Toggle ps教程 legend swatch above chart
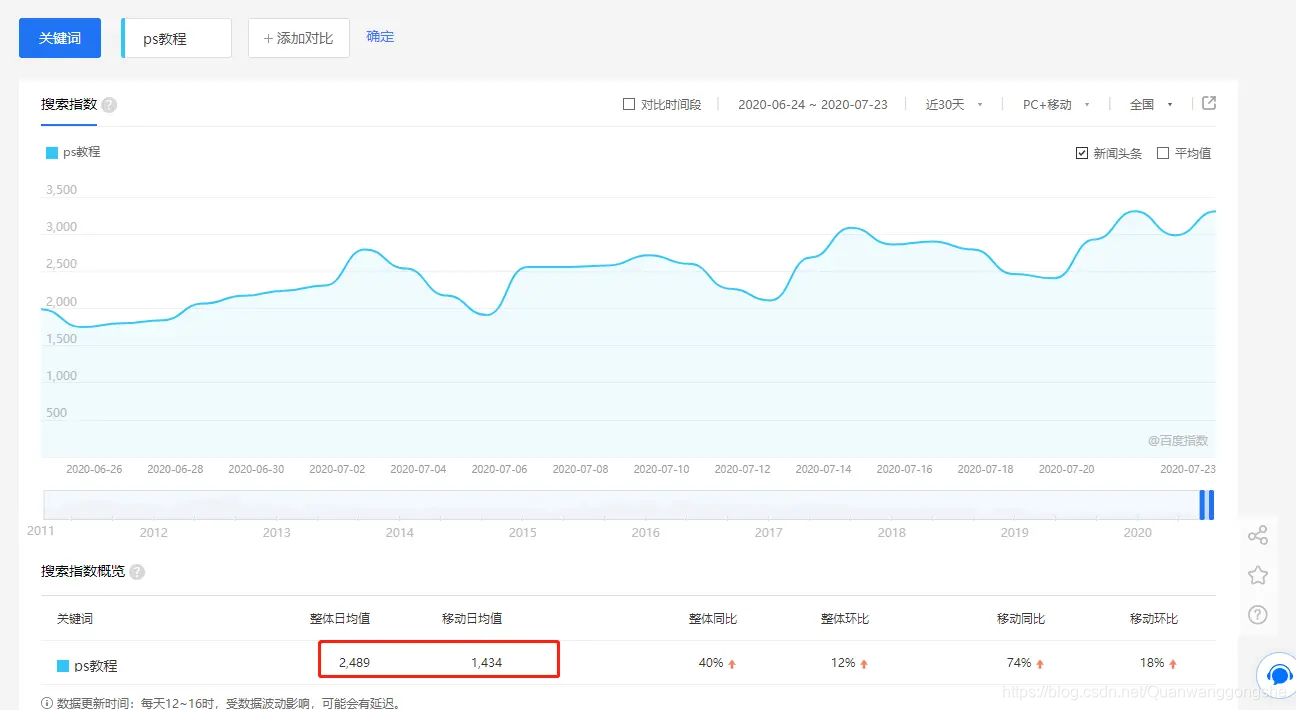1296x710 pixels. (52, 152)
